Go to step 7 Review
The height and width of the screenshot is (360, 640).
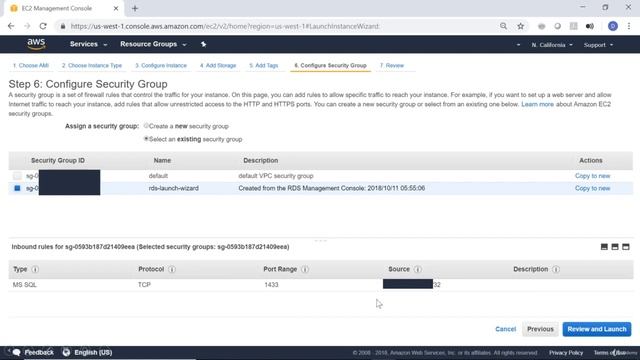[x=392, y=65]
